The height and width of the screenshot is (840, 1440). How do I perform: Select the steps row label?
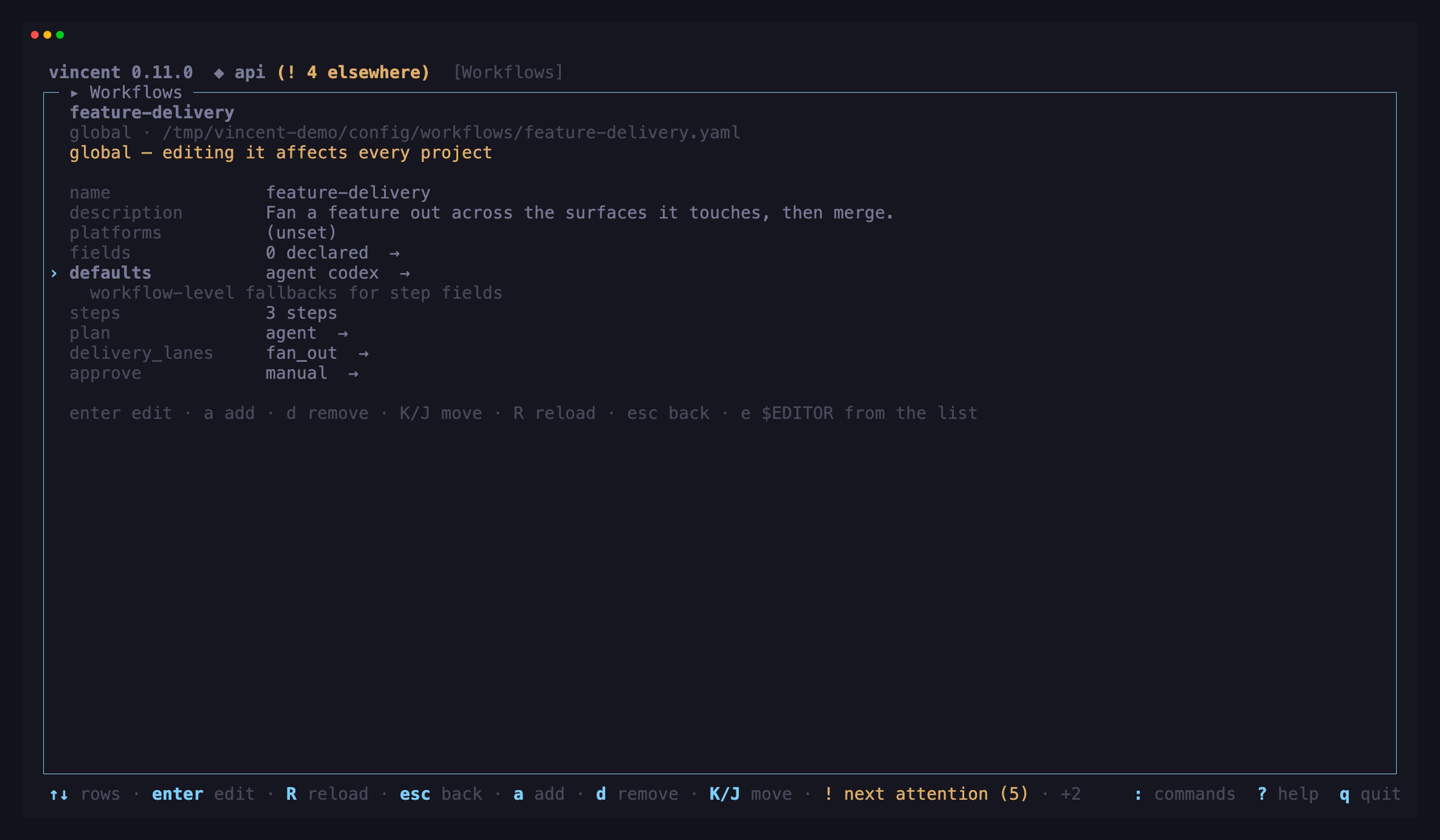(x=95, y=313)
